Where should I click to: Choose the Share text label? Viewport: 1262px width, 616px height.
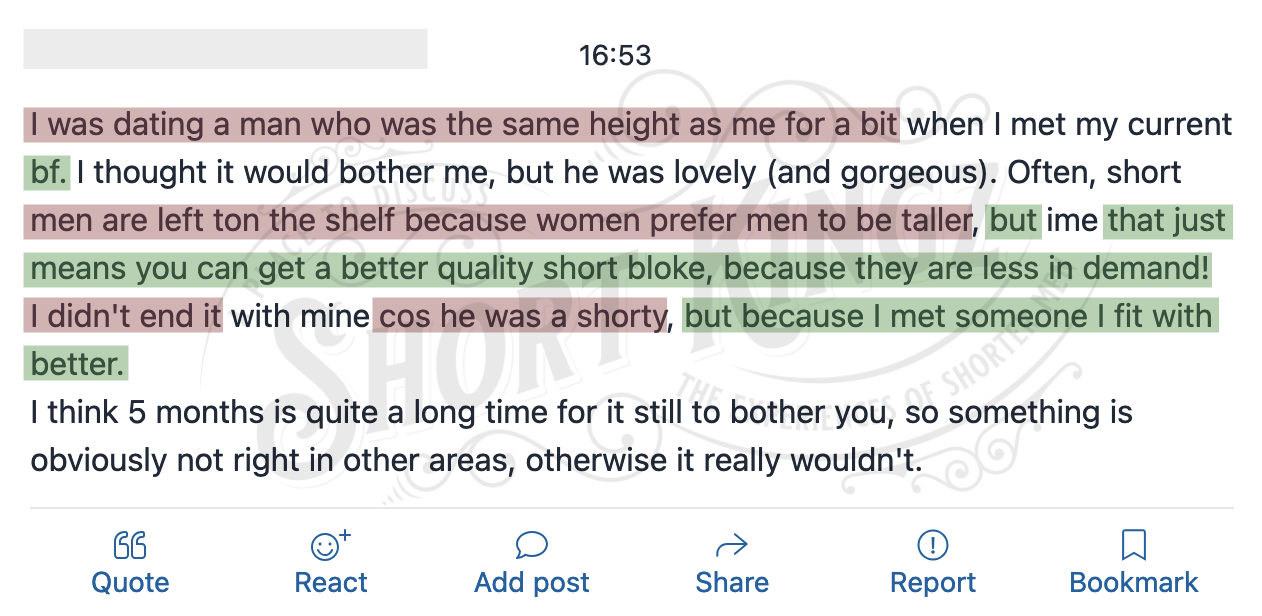[x=732, y=583]
